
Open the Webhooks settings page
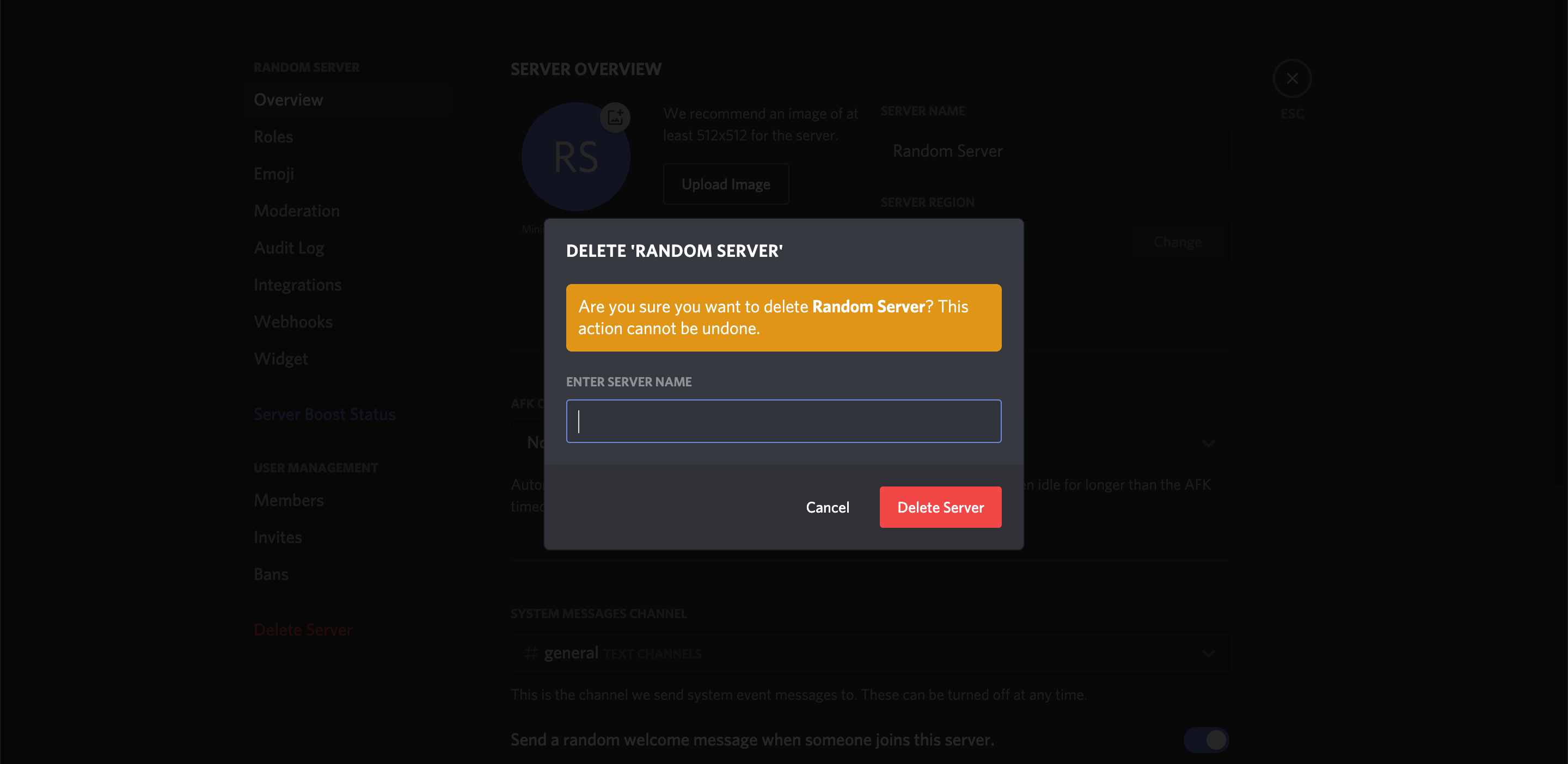point(293,322)
